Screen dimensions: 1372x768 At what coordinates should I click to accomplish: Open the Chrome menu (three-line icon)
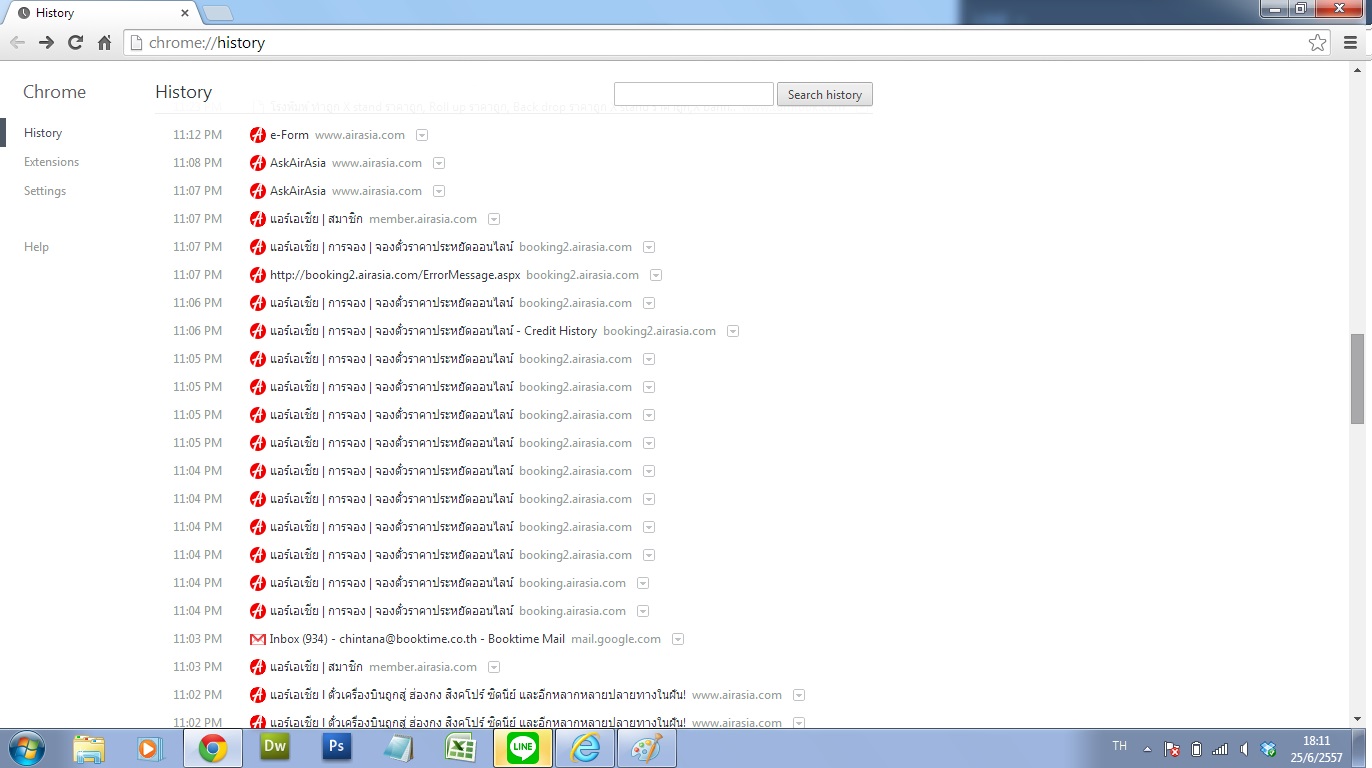coord(1350,42)
